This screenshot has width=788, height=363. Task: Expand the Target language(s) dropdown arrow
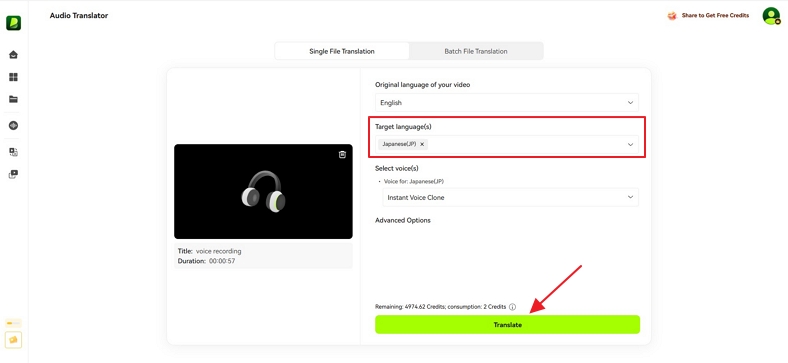pos(630,145)
